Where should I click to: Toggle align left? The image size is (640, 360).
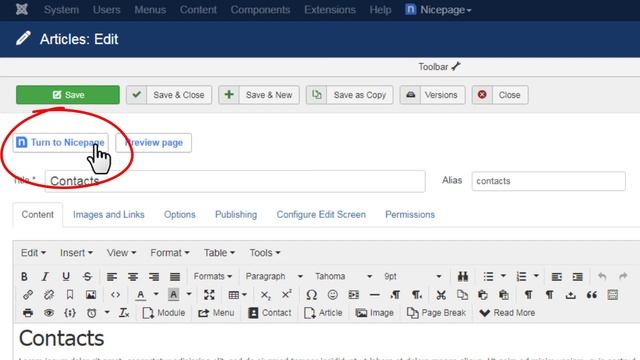pos(111,277)
